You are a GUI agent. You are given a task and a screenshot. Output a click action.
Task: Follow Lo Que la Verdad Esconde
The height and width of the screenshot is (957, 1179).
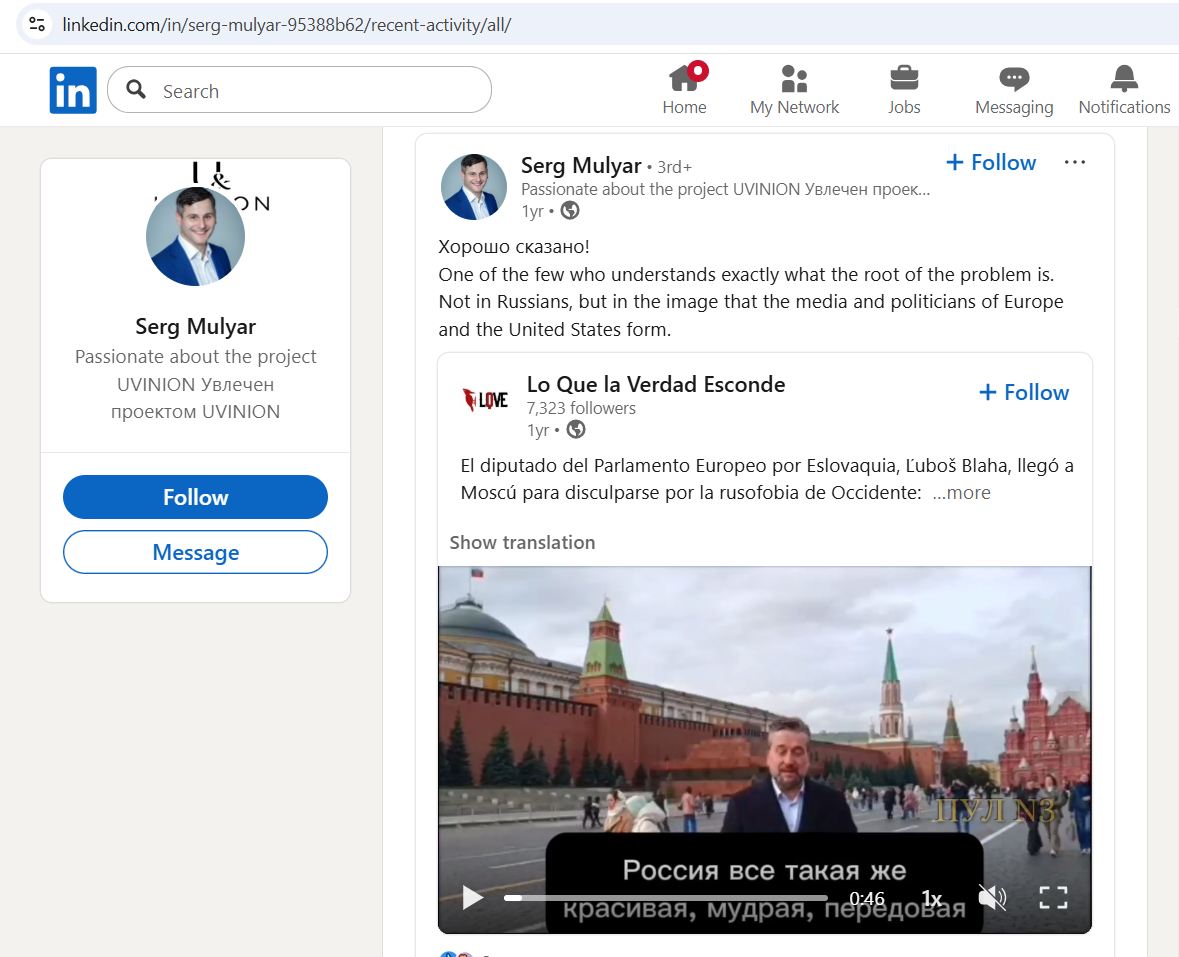(1023, 392)
